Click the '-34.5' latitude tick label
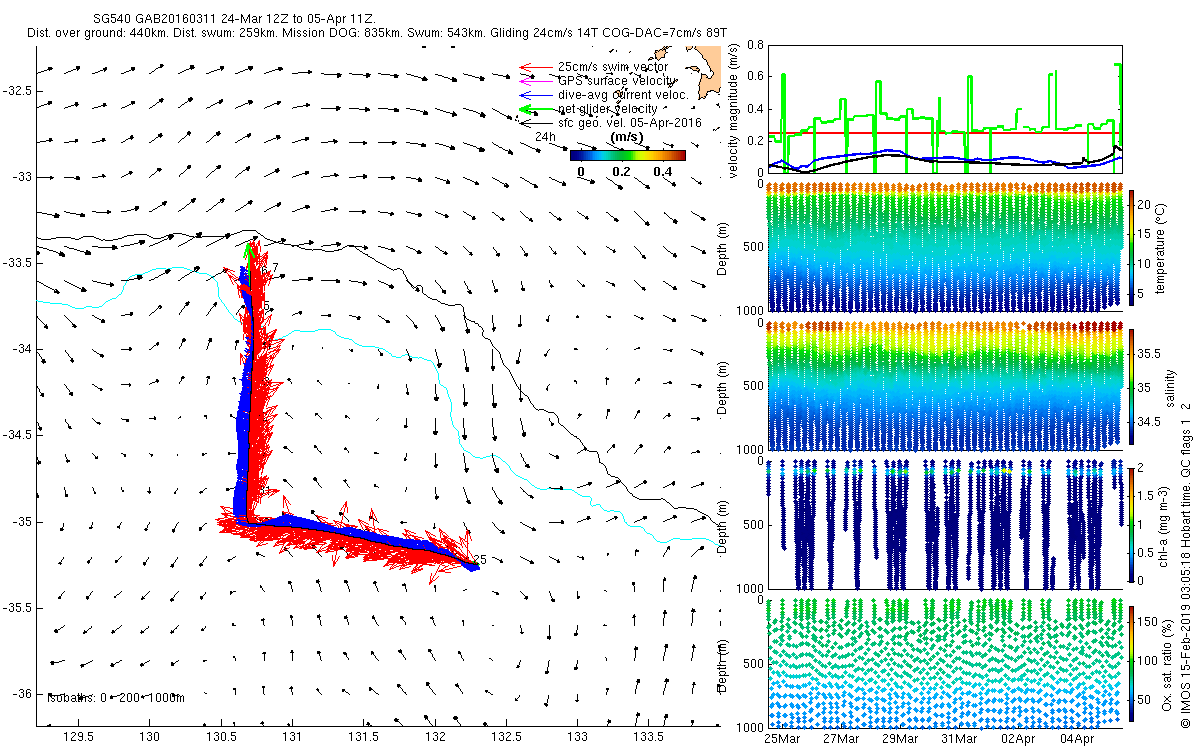The height and width of the screenshot is (750, 1200). pyautogui.click(x=18, y=435)
